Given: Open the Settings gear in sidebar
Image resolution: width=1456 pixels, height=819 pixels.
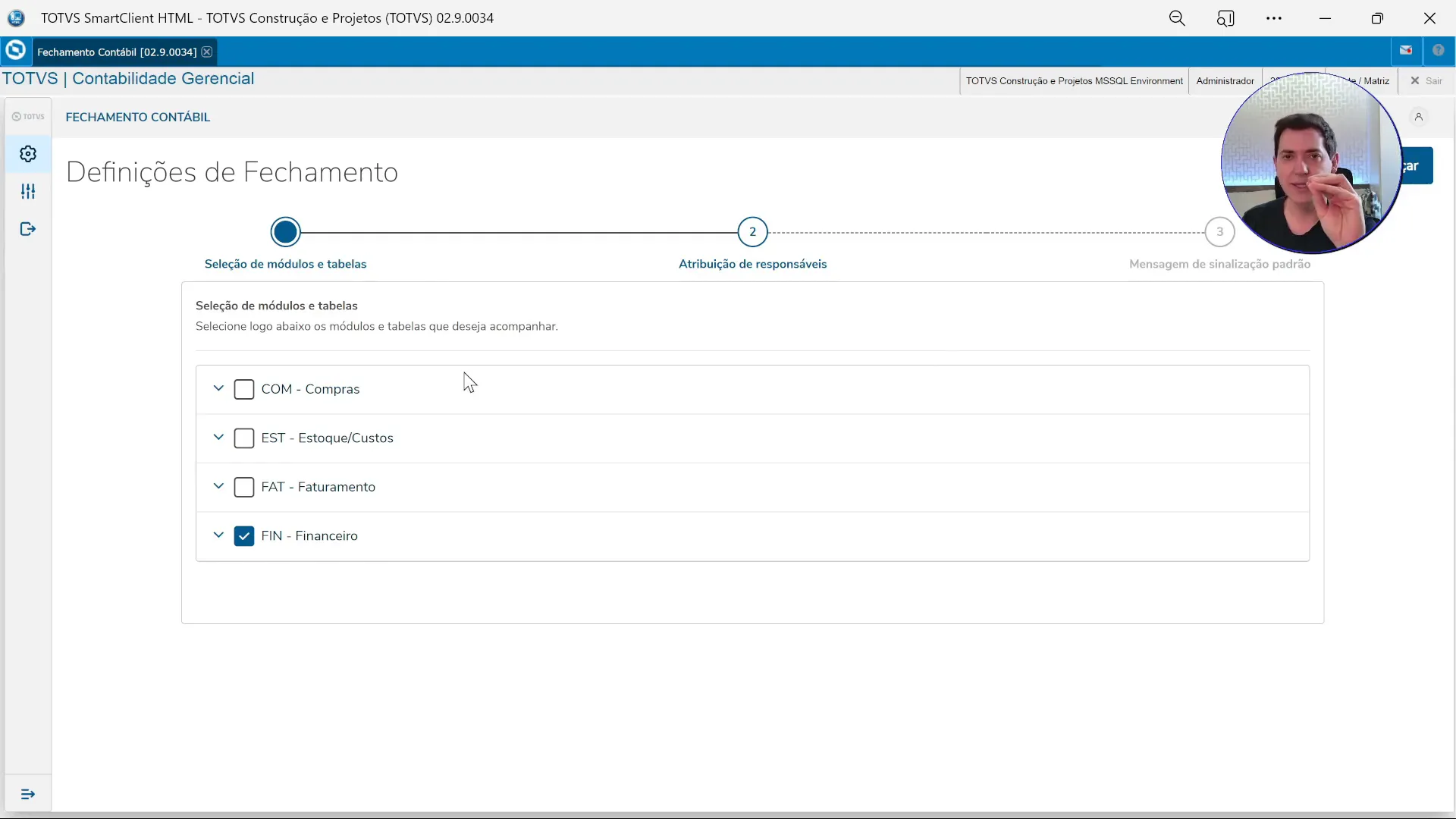Looking at the screenshot, I should pos(28,153).
